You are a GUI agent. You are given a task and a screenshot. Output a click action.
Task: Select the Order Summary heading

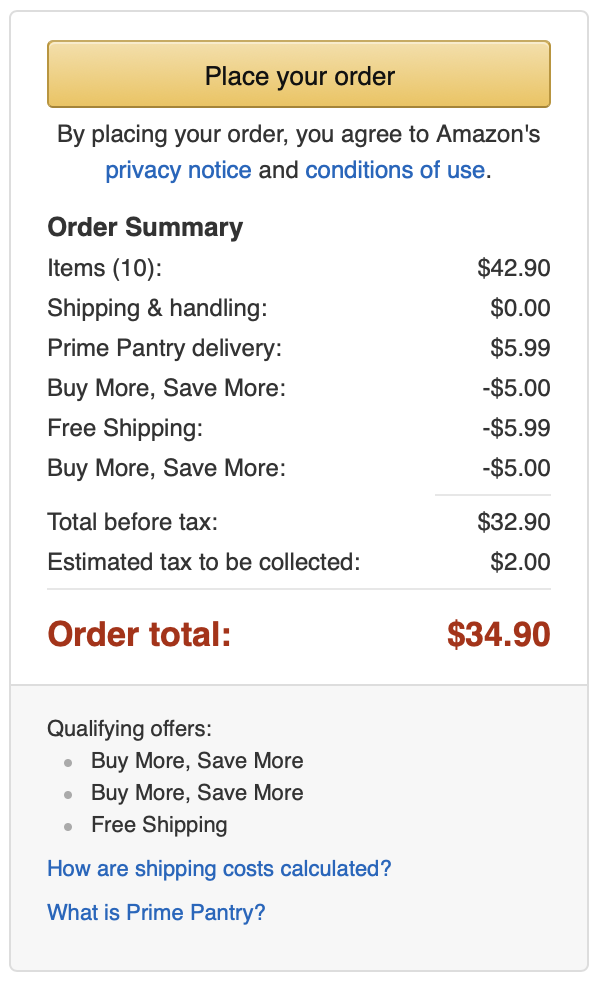point(145,228)
